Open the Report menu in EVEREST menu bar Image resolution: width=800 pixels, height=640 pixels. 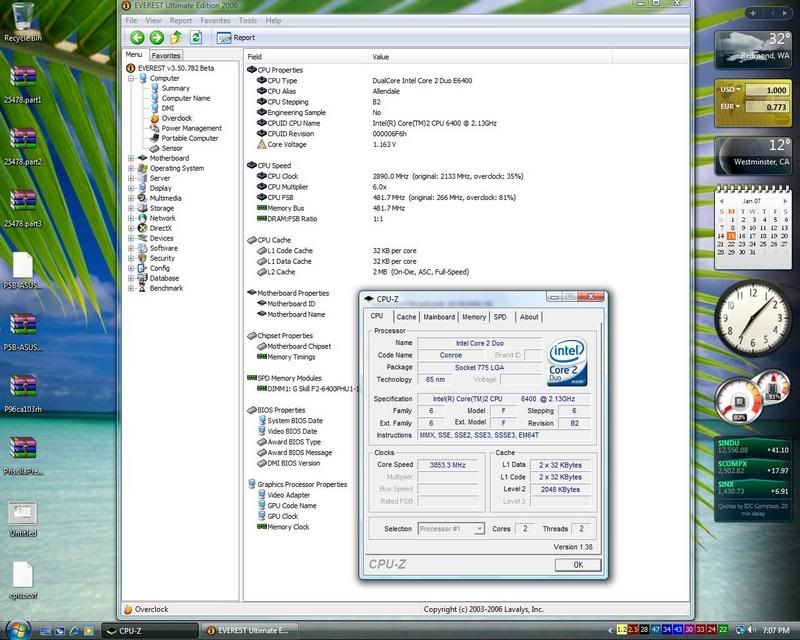click(181, 20)
